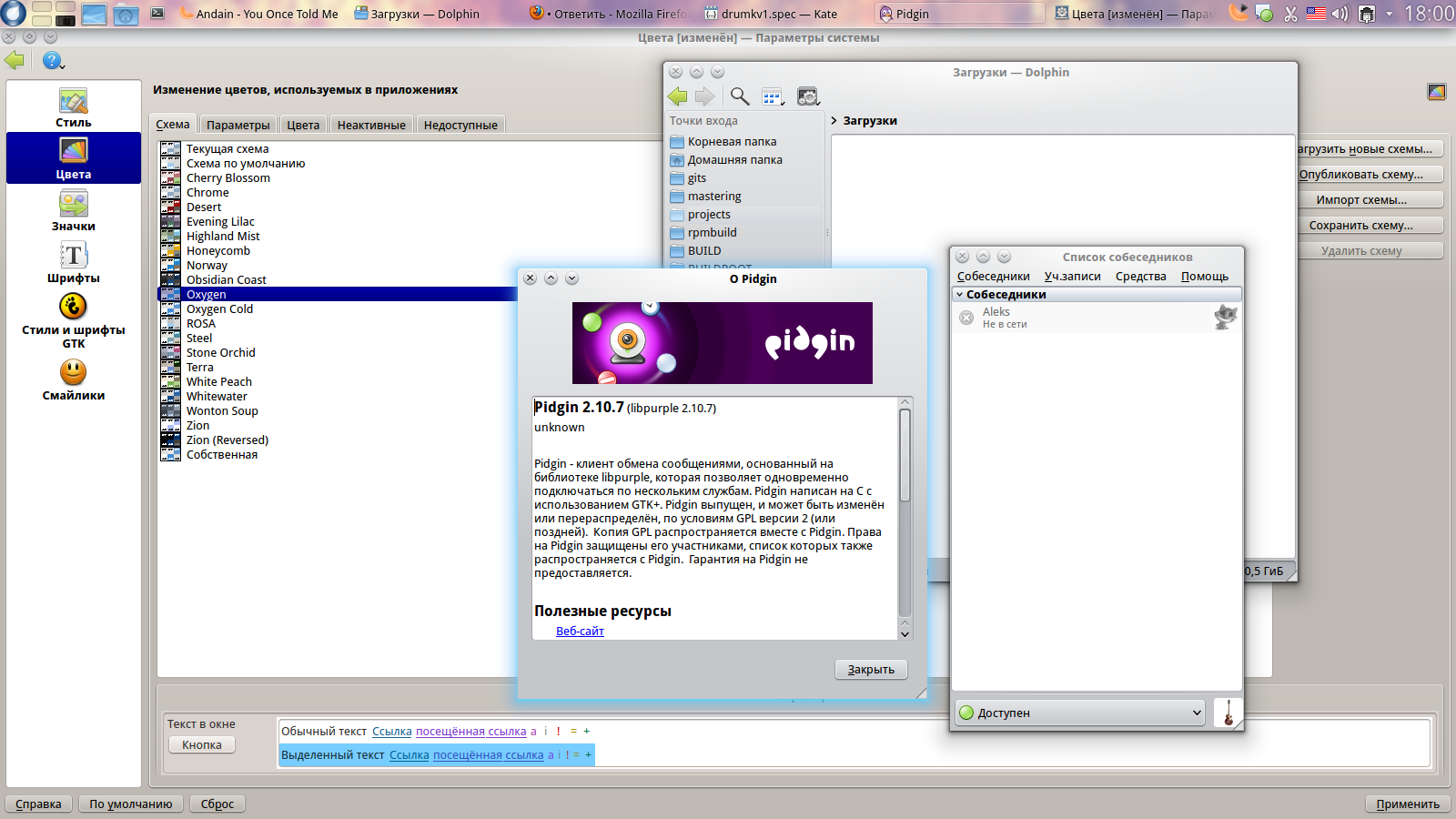Select the Zion (Reversed) color scheme
The width and height of the screenshot is (1456, 819).
click(x=227, y=440)
